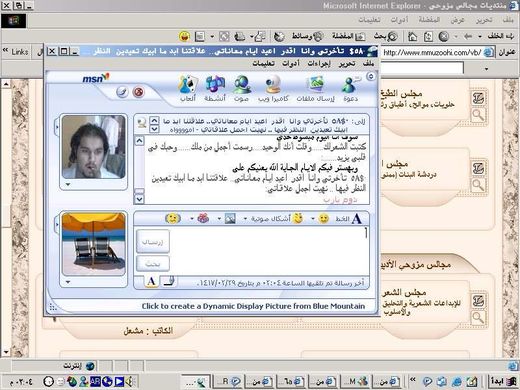Open games (ألعاب) icon

[188, 89]
